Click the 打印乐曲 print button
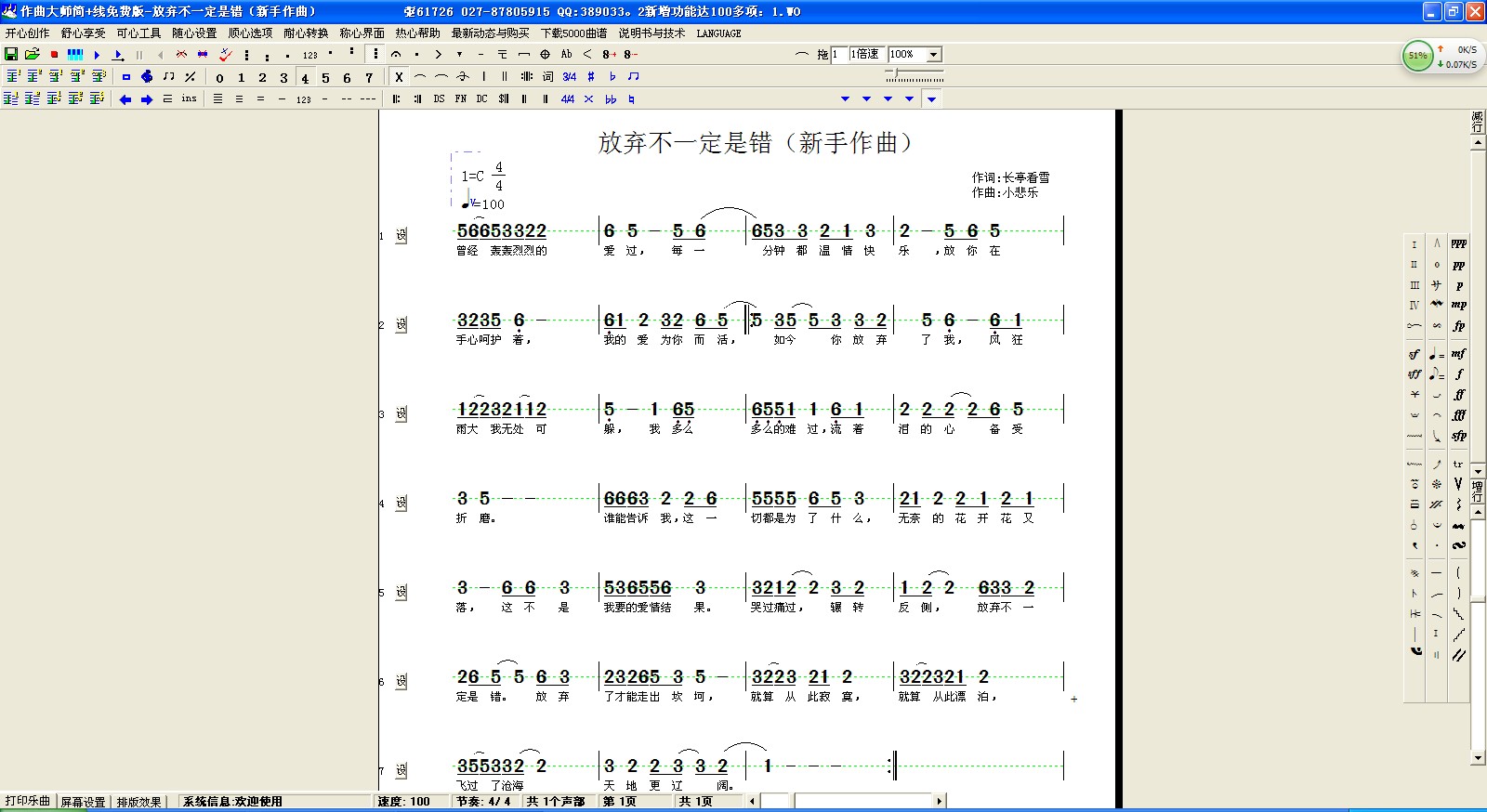Viewport: 1487px width, 812px height. coord(28,801)
